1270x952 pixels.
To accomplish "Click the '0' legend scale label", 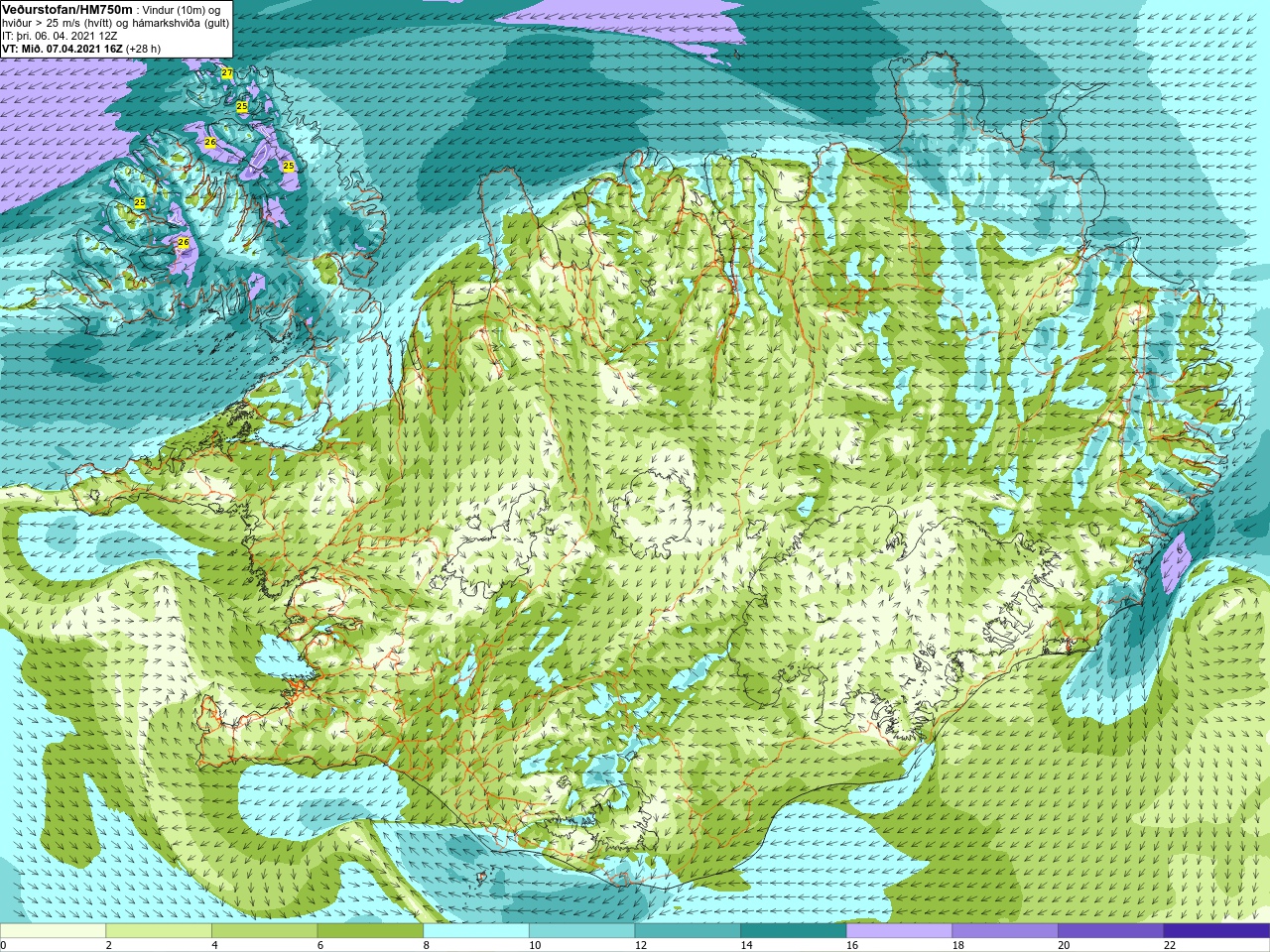I will pos(3,945).
